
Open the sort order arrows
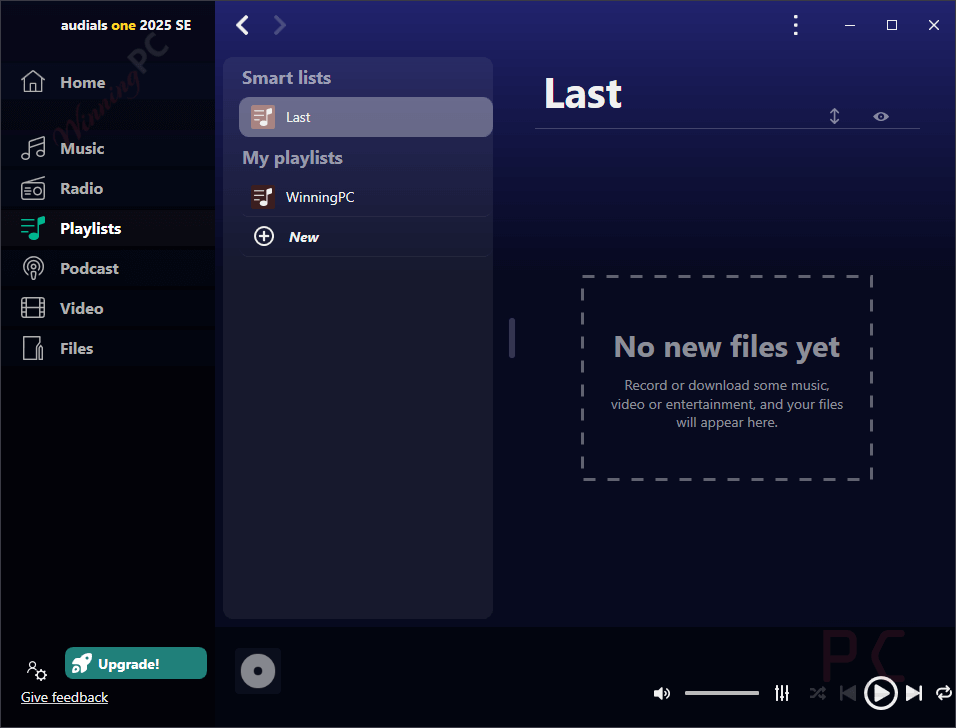click(834, 116)
